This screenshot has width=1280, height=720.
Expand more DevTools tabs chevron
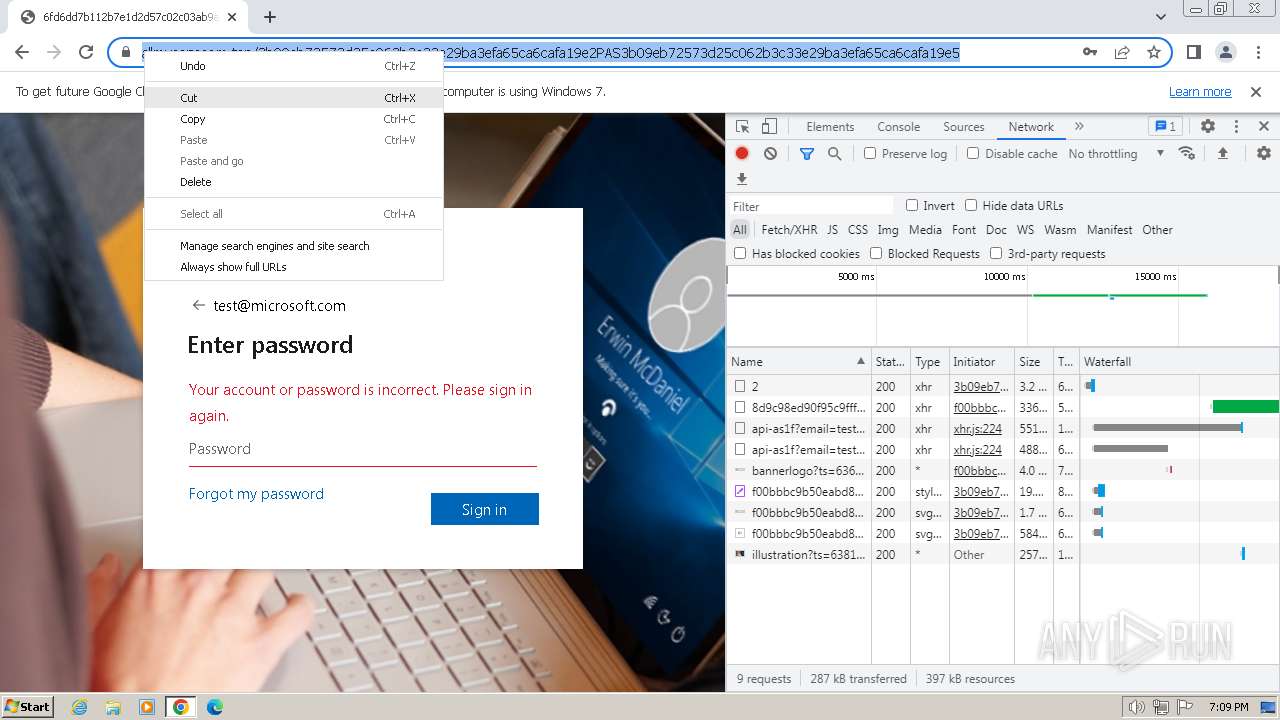(1079, 127)
